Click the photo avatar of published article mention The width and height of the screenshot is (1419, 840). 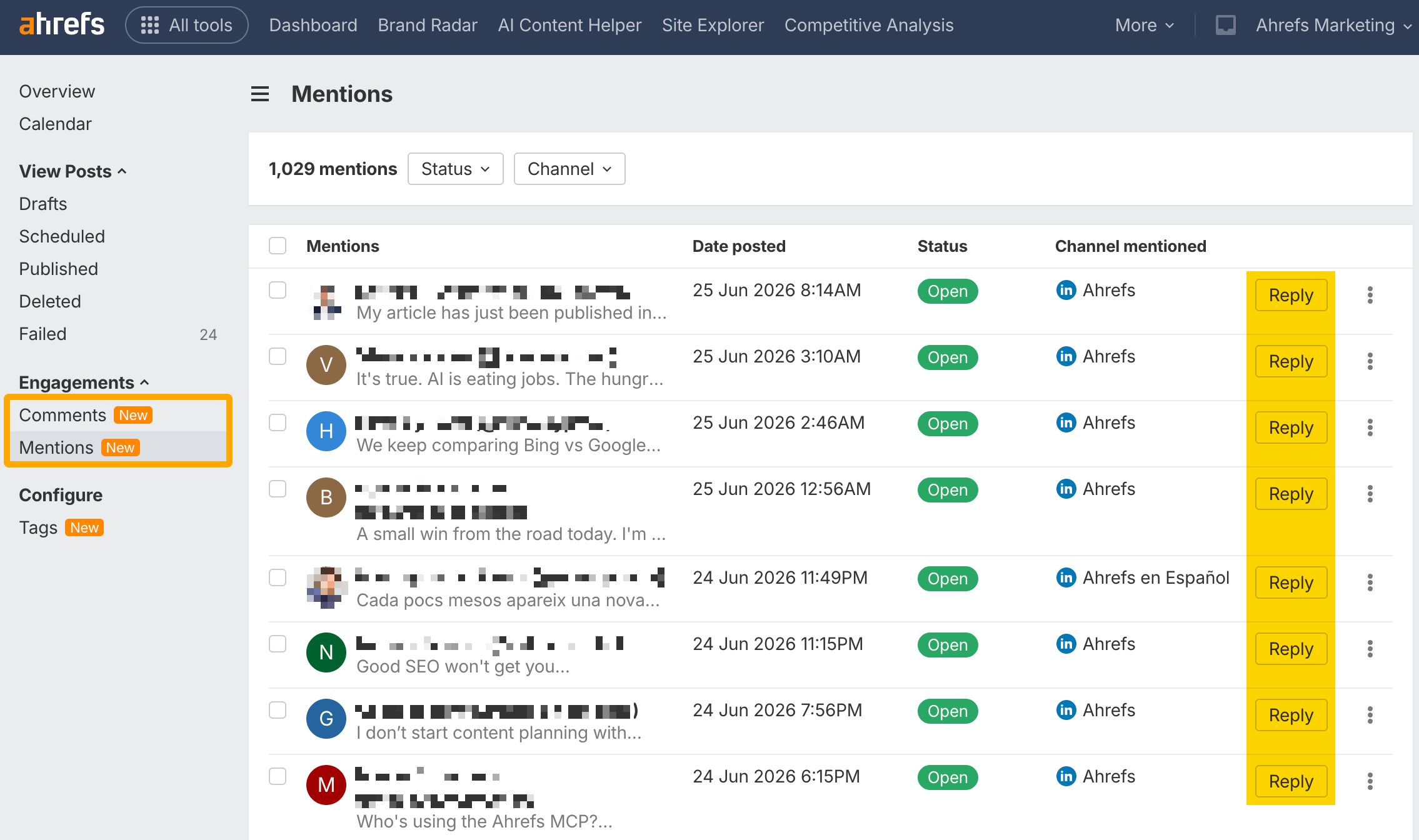click(327, 302)
